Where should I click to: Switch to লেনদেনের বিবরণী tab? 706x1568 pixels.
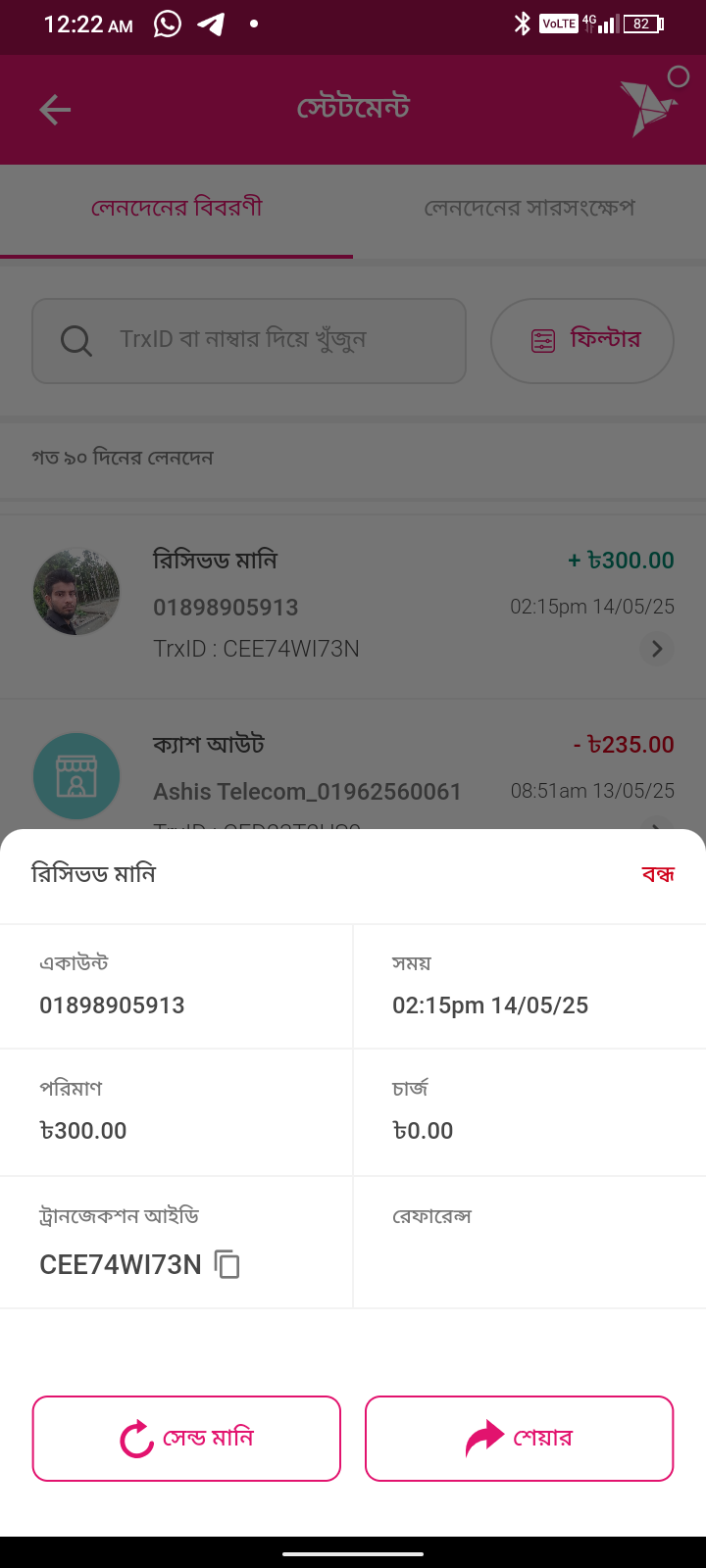tap(176, 209)
